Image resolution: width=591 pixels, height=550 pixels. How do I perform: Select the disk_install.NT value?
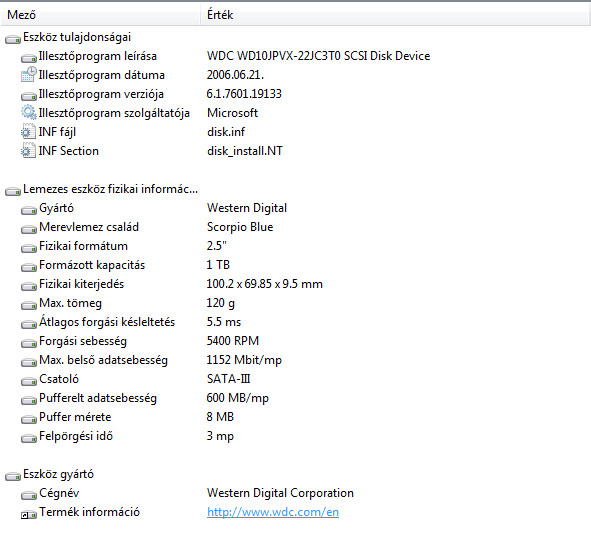point(245,151)
